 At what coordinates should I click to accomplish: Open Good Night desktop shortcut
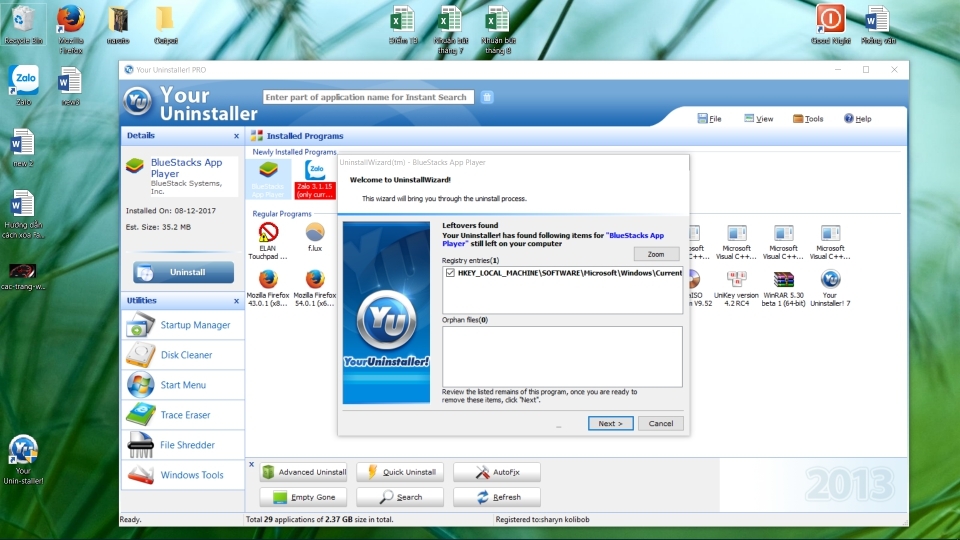pos(830,24)
